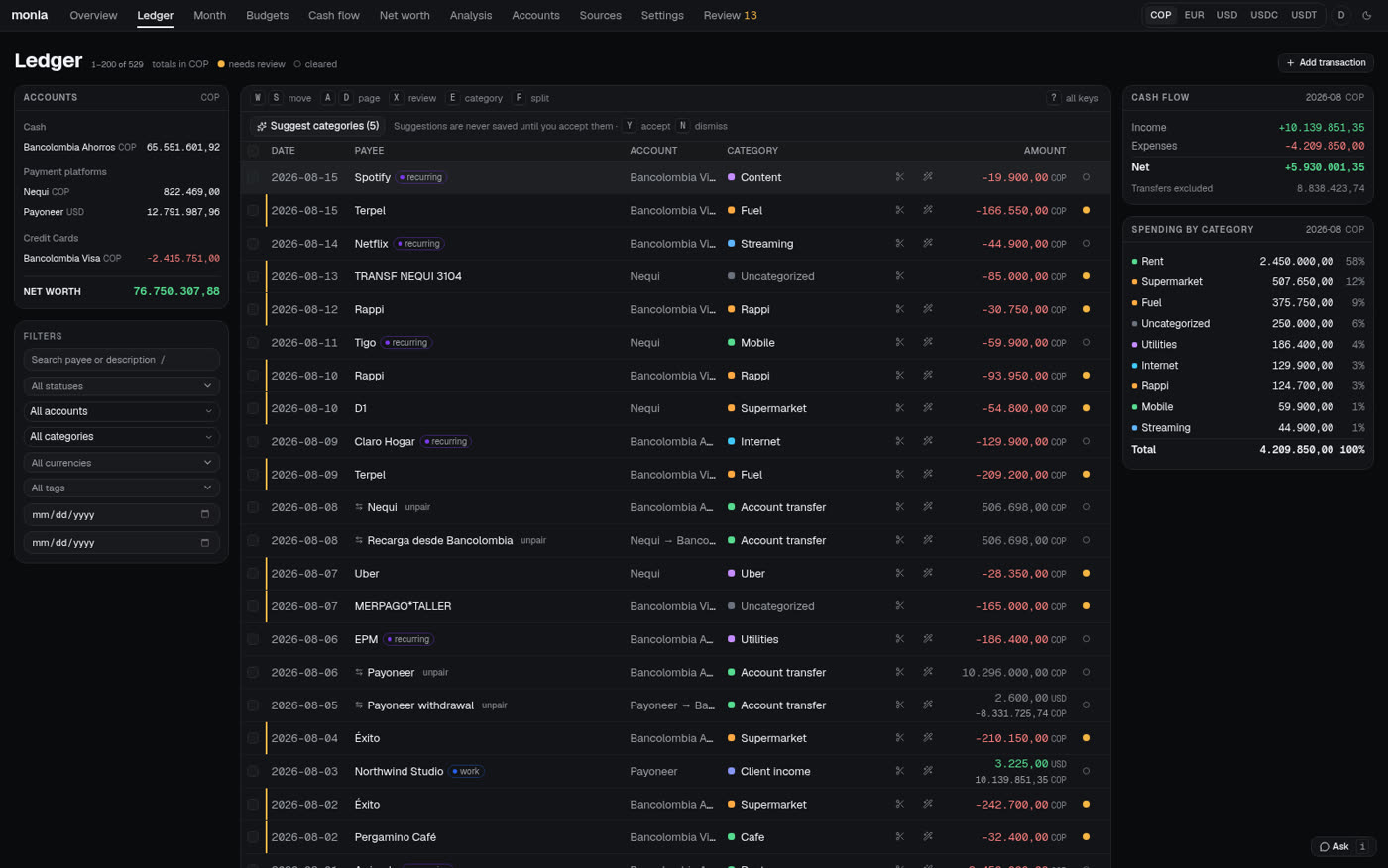Open the All statuses filter dropdown
This screenshot has width=1388, height=868.
121,386
